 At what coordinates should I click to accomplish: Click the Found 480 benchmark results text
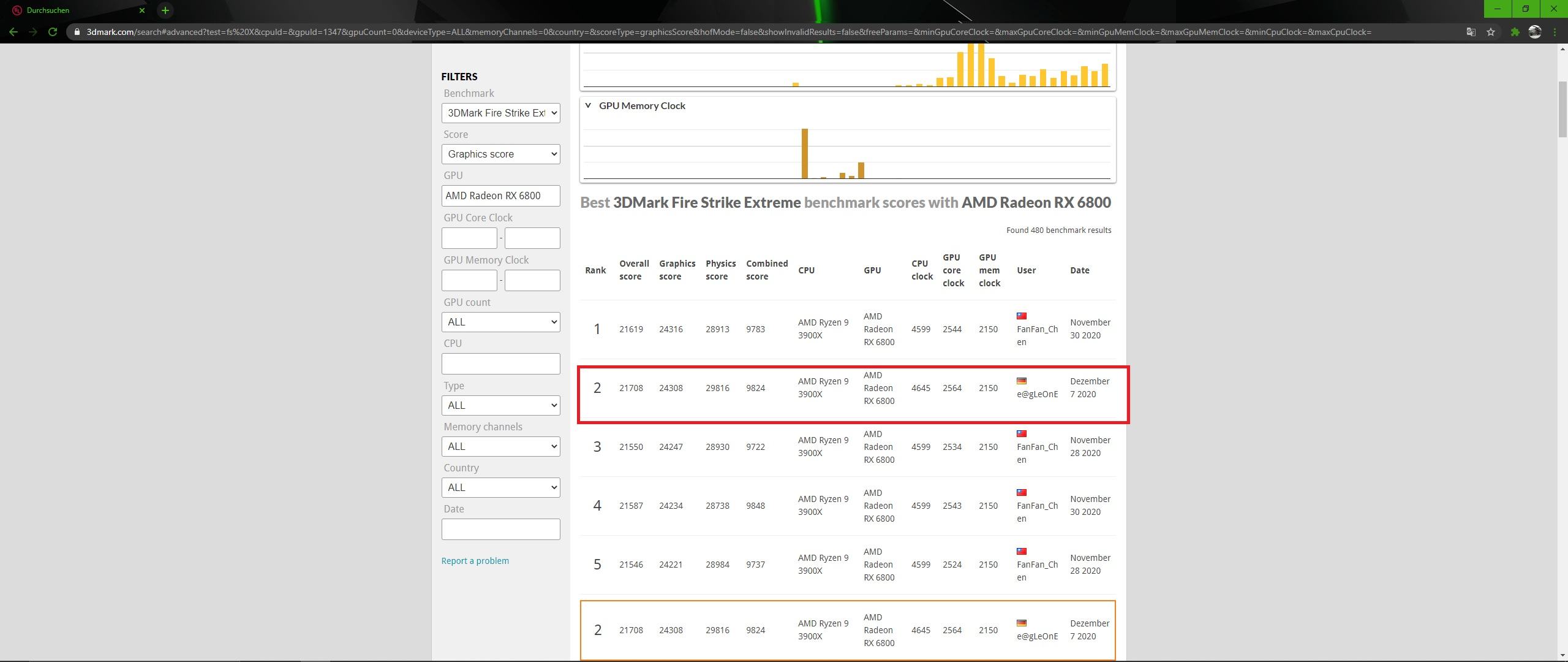tap(1058, 230)
